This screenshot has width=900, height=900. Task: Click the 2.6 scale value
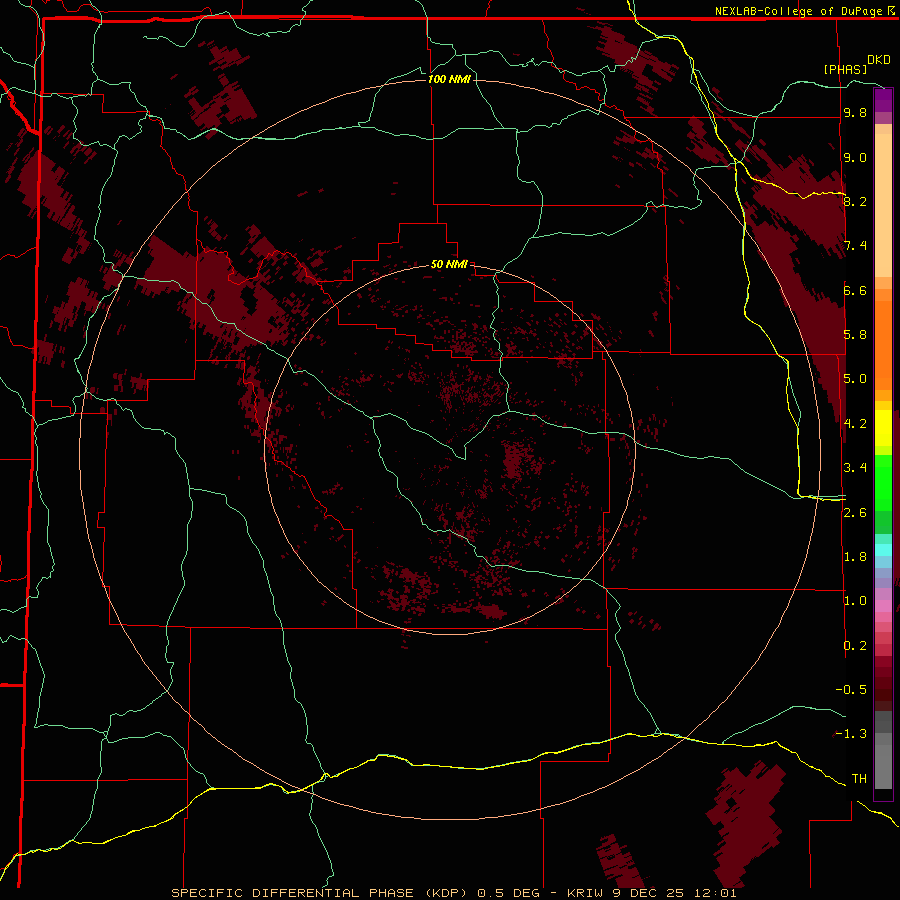tap(855, 513)
